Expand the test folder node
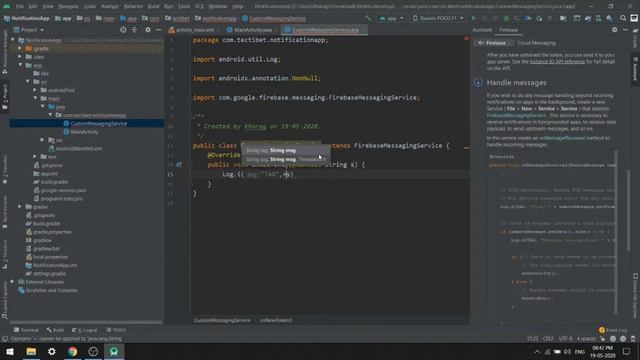This screenshot has height=360, width=640. pyautogui.click(x=35, y=157)
